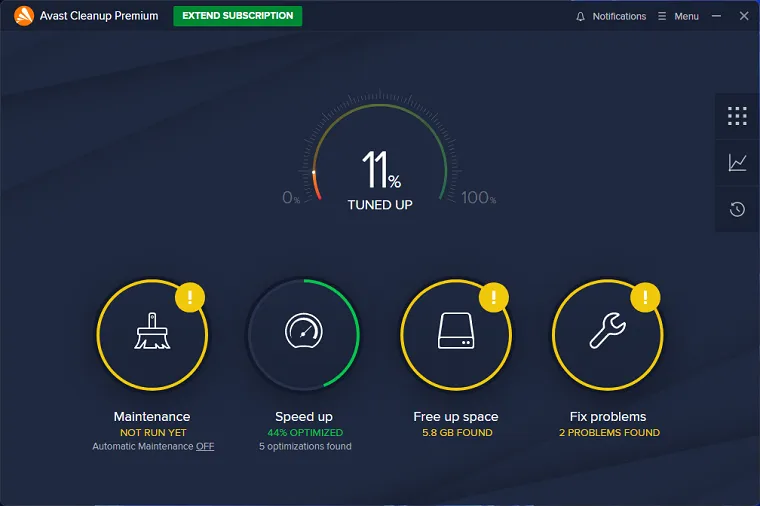
Task: Click the warning badge on Free up space
Action: point(493,297)
